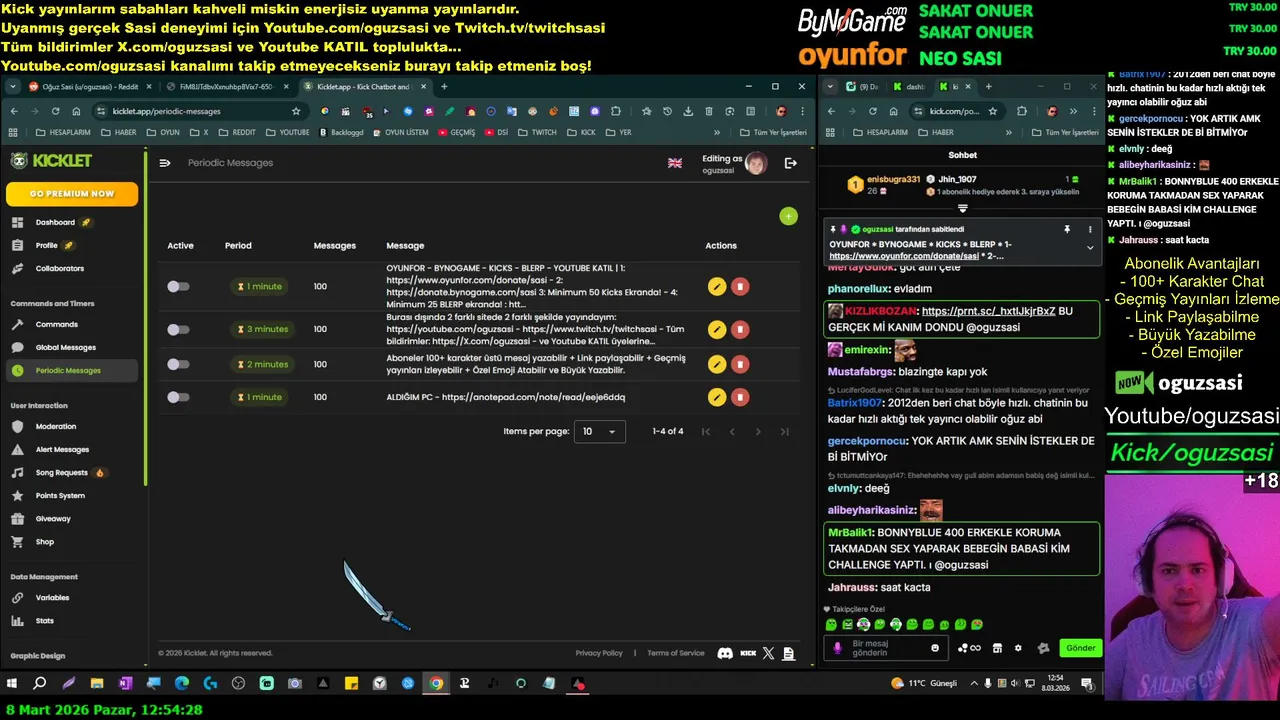Collapse the Kicklet sidebar with hamburger icon

(165, 163)
